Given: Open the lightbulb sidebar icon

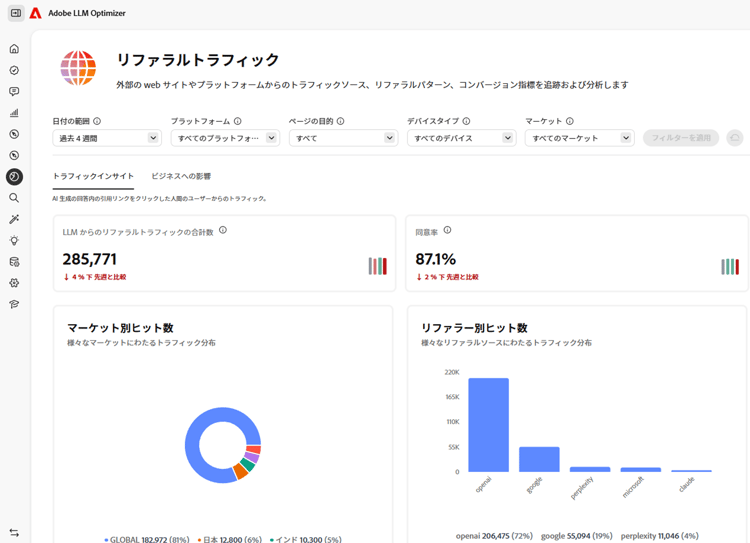Looking at the screenshot, I should coord(14,240).
